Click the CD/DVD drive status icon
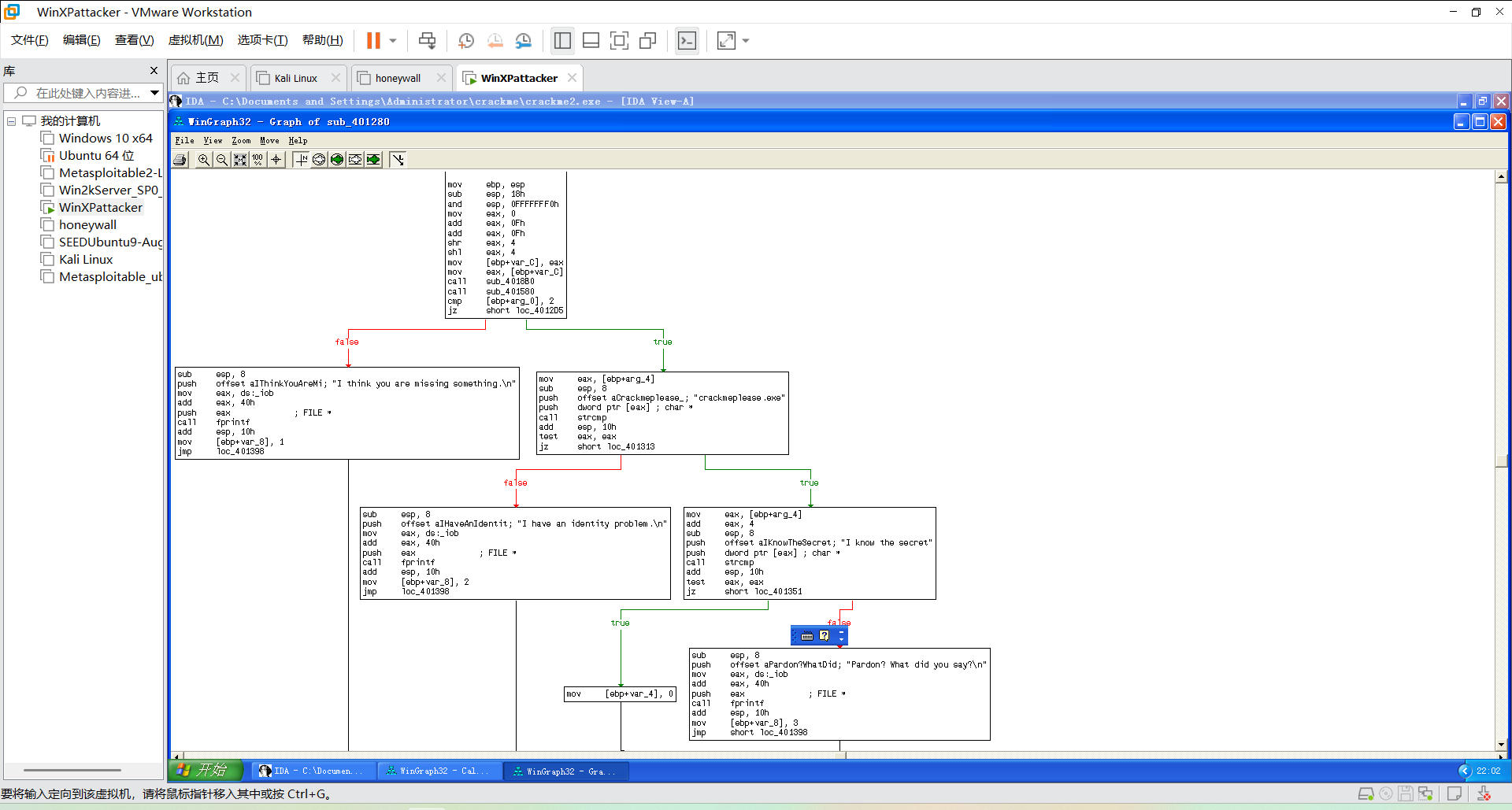 coord(1386,793)
